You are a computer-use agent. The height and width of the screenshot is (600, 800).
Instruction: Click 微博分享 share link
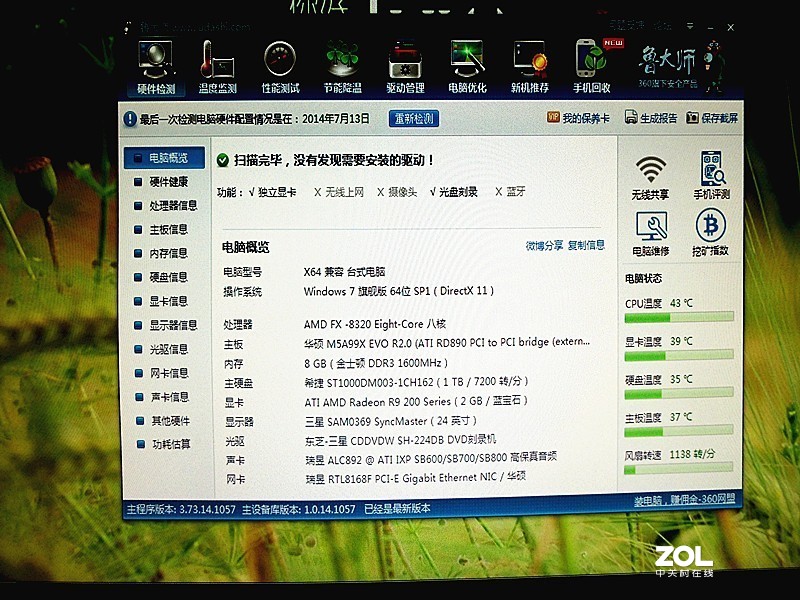544,245
